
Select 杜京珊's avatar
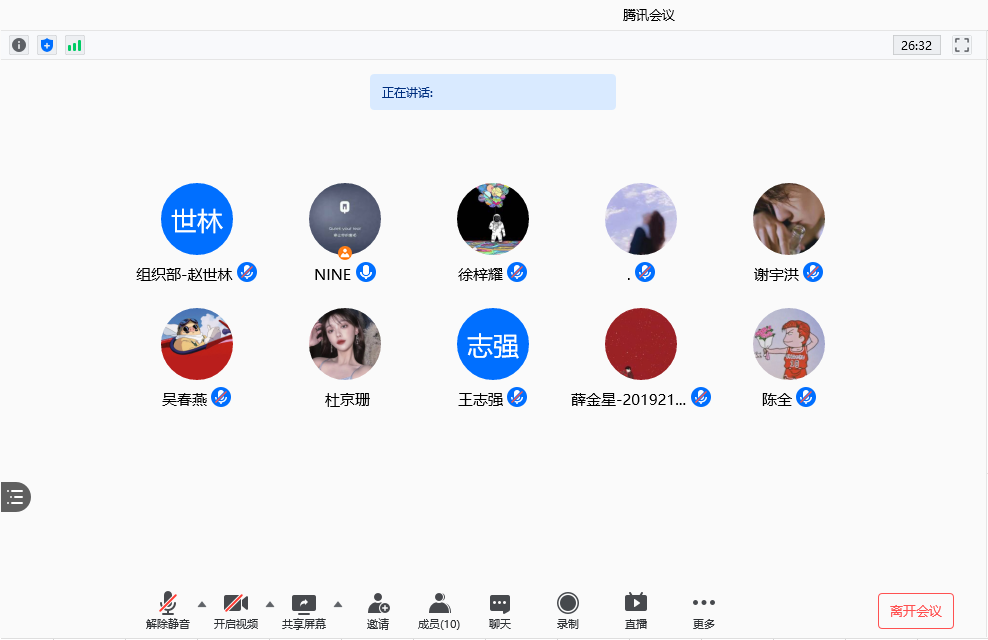tap(345, 344)
